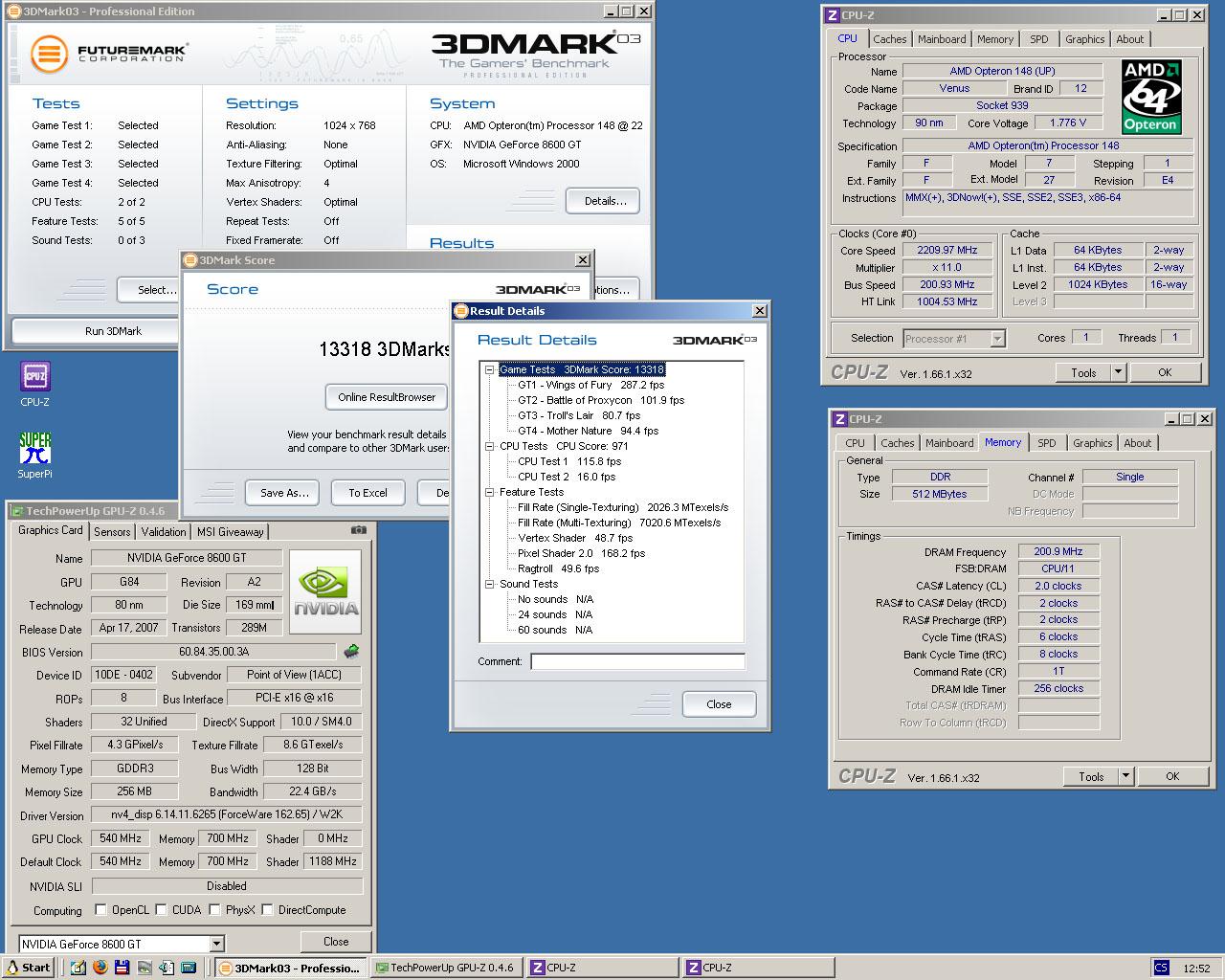The height and width of the screenshot is (980, 1225).
Task: Switch to the Caches tab in top CPU-Z
Action: [889, 39]
